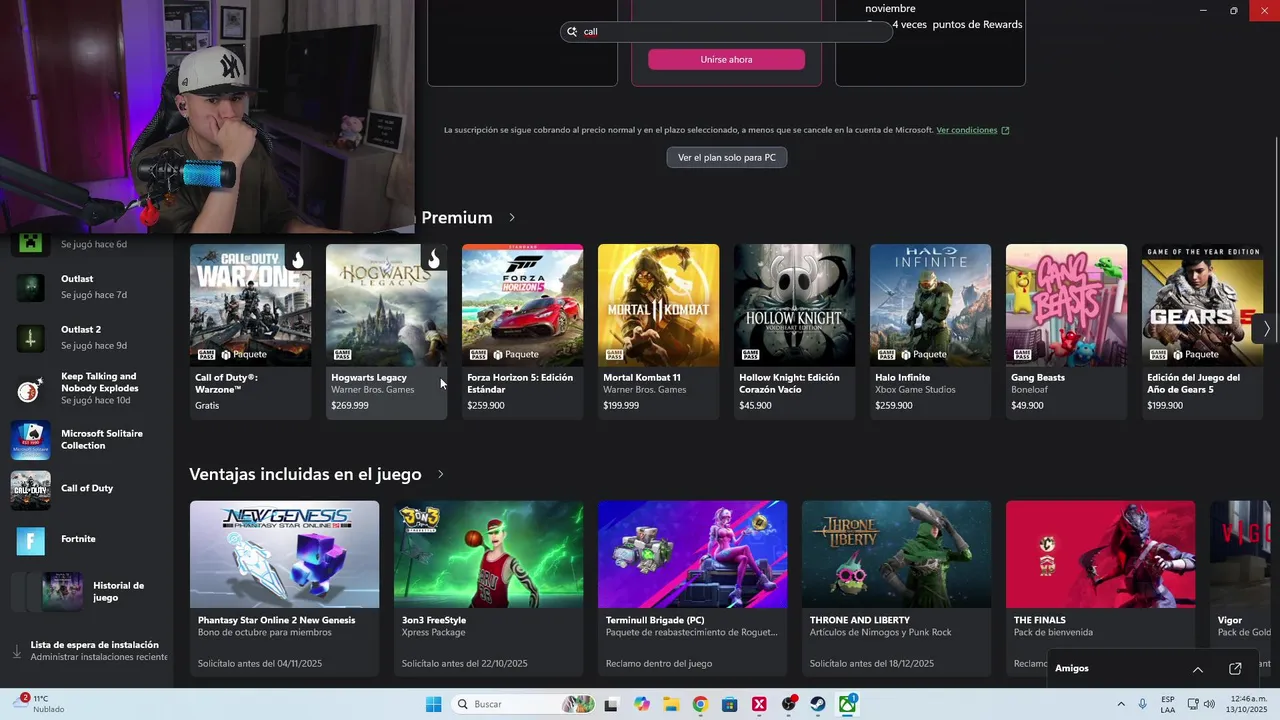Open 3on3 FreeStyle perk card
Viewport: 1280px width, 720px height.
coord(489,588)
